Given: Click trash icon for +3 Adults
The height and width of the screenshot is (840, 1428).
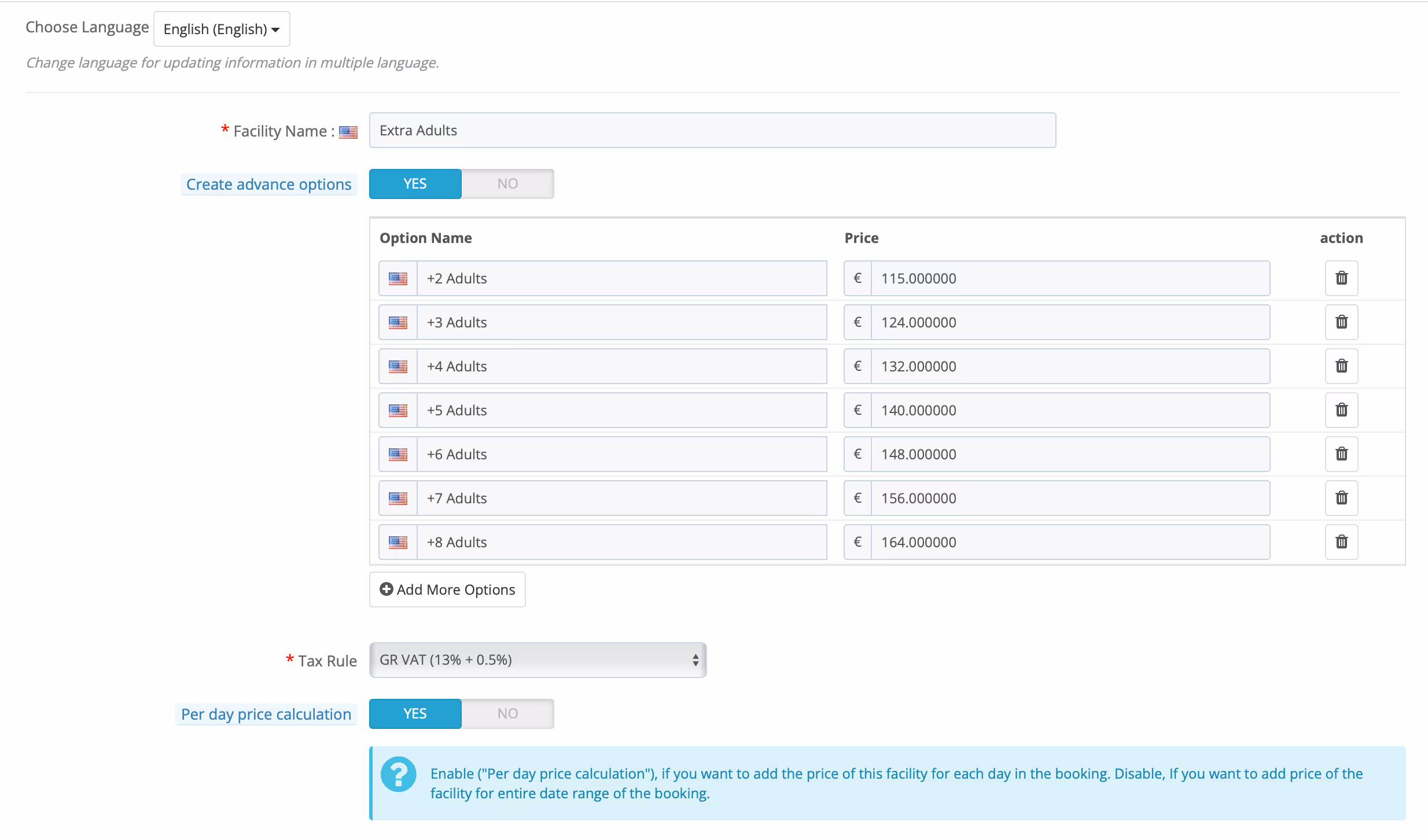Looking at the screenshot, I should tap(1341, 322).
